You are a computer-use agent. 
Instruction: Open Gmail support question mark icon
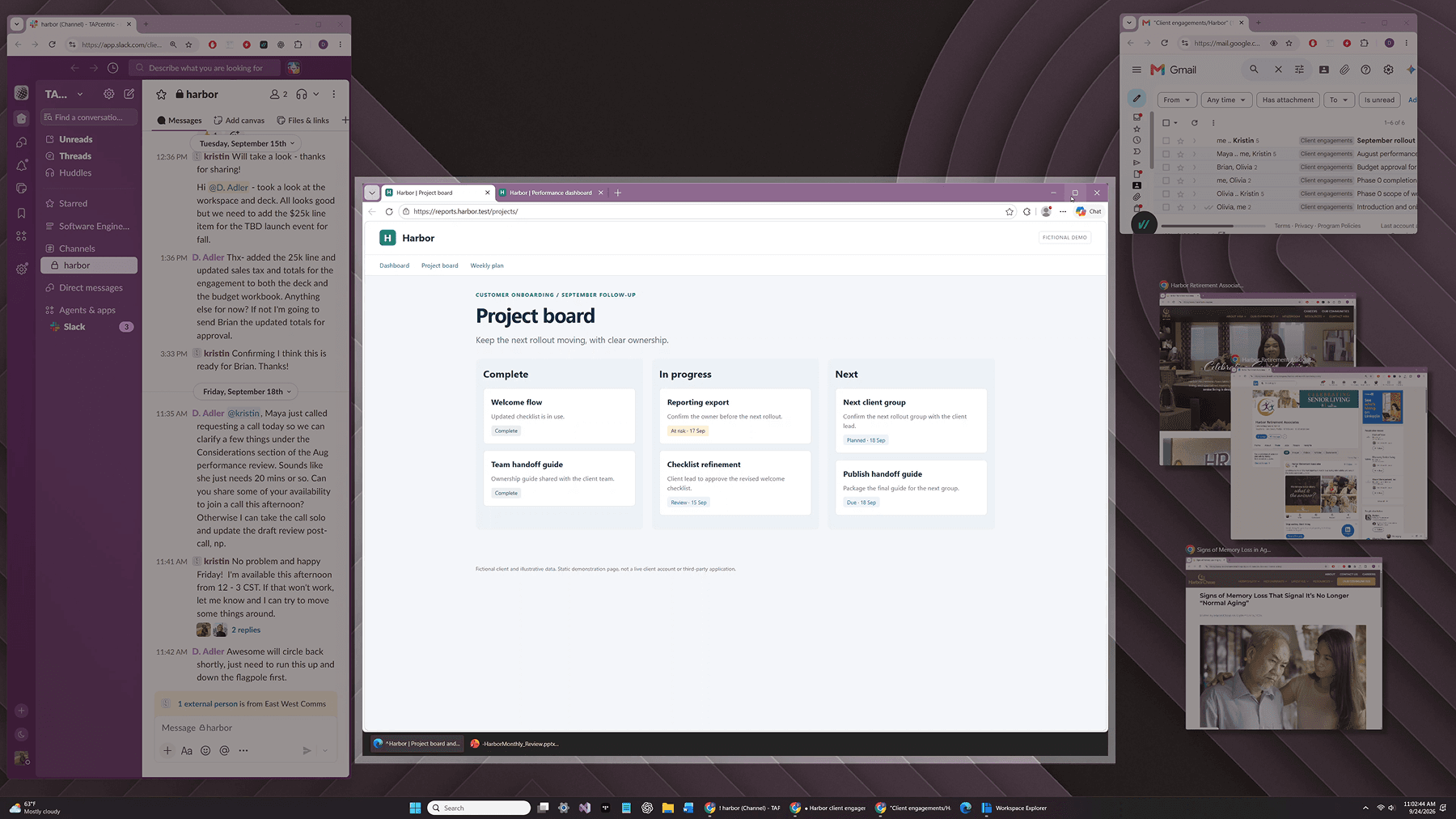tap(1365, 70)
